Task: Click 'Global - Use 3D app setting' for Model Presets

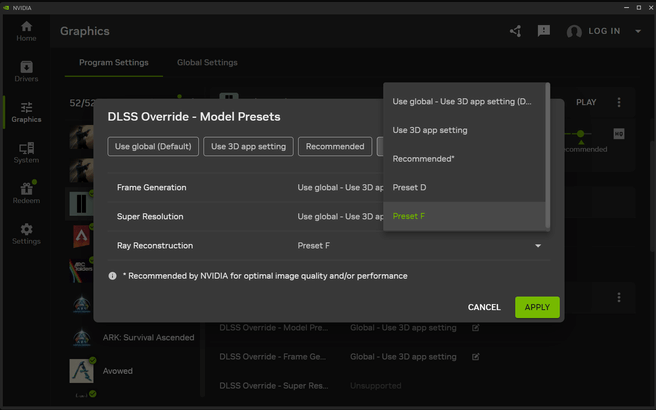Action: pyautogui.click(x=403, y=328)
